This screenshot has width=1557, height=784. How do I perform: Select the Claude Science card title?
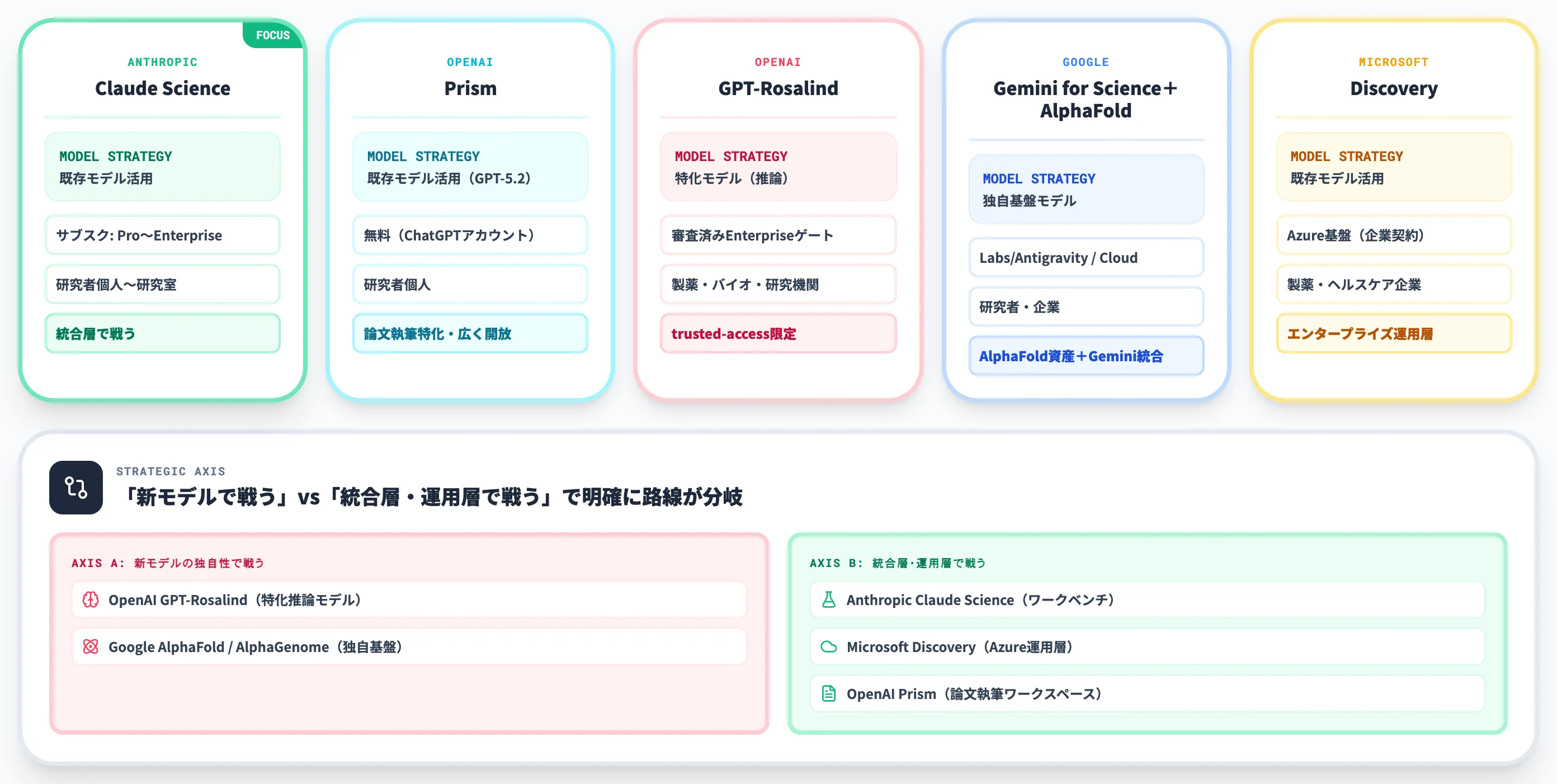[163, 88]
